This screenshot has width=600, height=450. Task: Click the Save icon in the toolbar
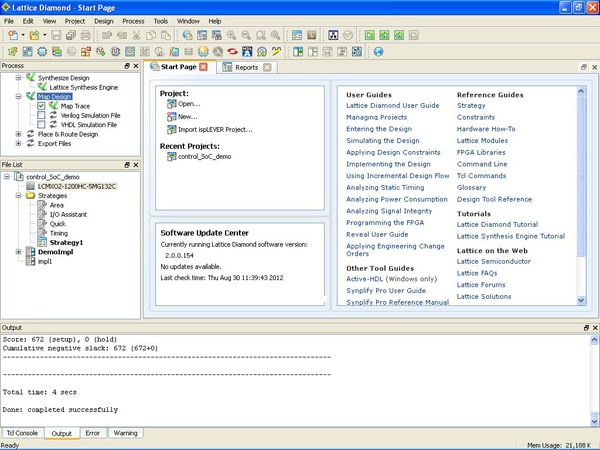tap(54, 35)
